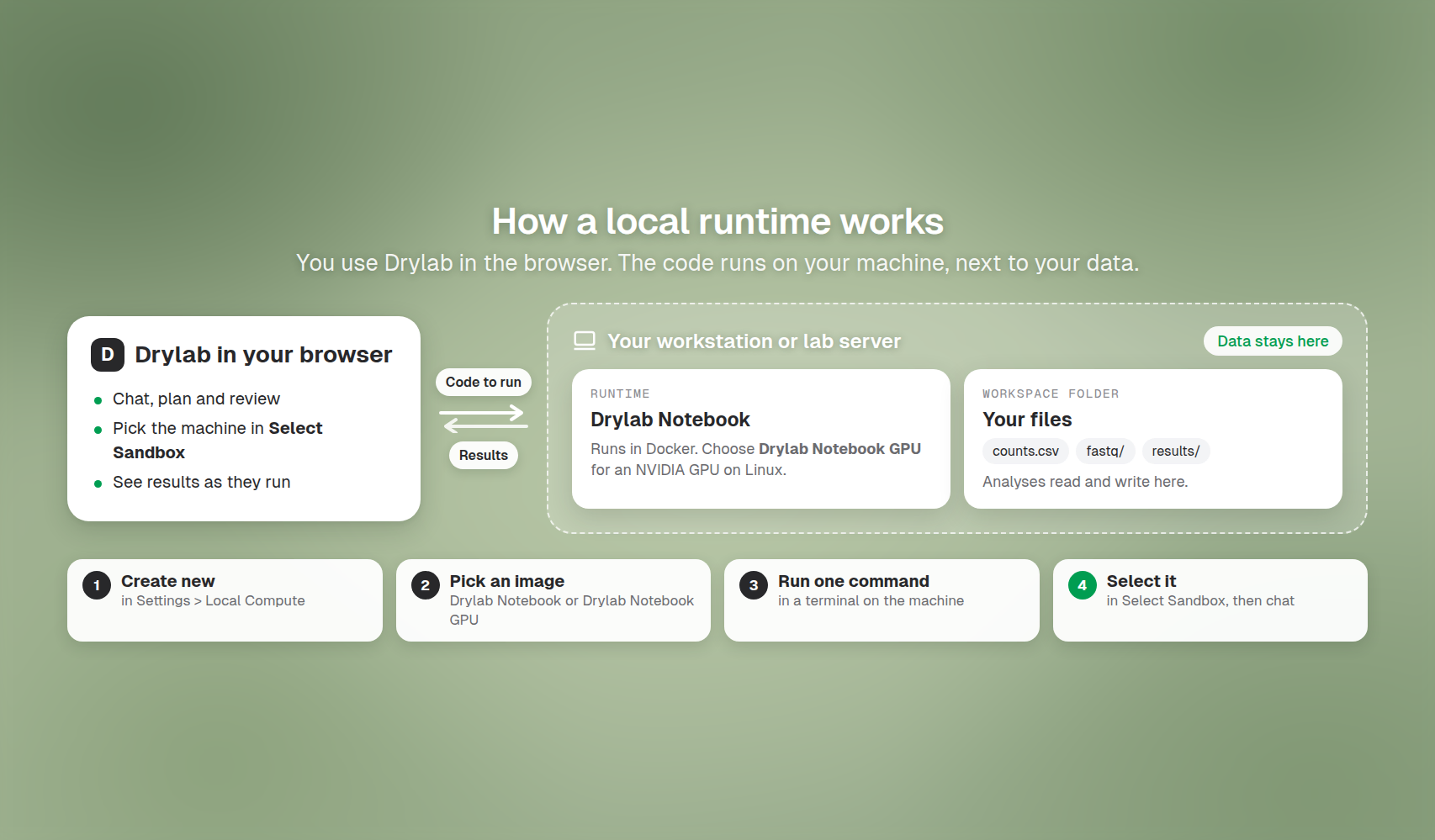Click the 'Data stays here' badge

[1273, 341]
